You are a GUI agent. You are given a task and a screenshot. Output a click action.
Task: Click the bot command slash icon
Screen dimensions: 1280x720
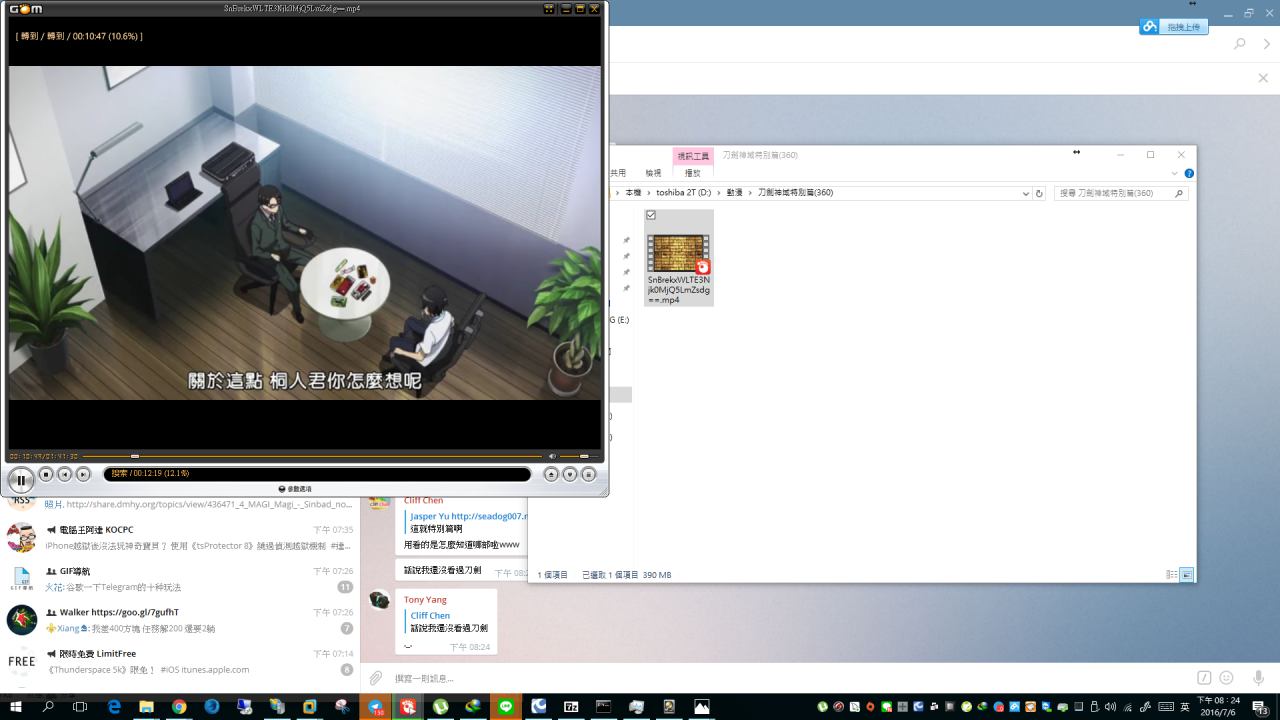coord(1204,677)
